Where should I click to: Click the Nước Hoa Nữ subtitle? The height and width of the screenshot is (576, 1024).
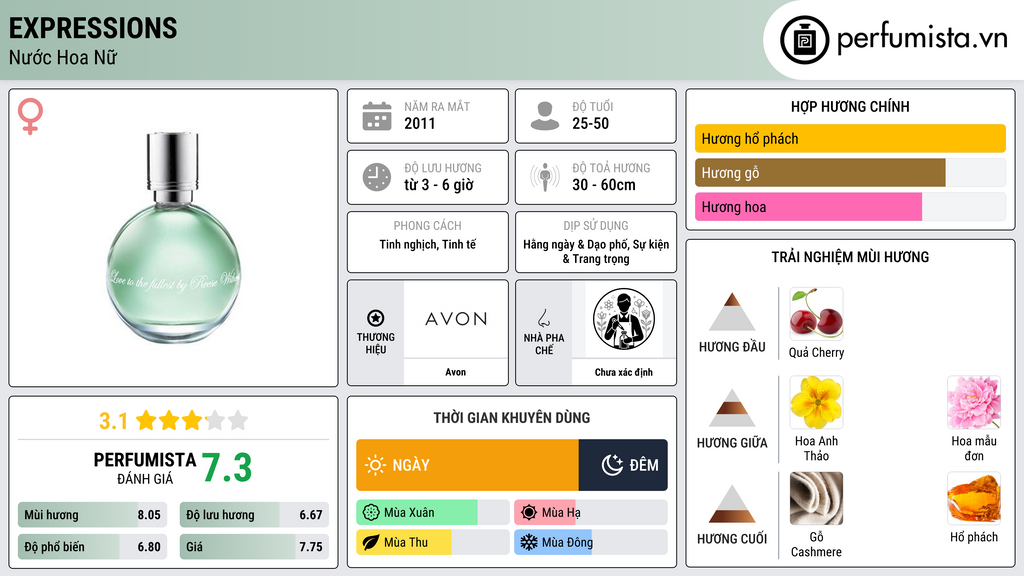[63, 57]
